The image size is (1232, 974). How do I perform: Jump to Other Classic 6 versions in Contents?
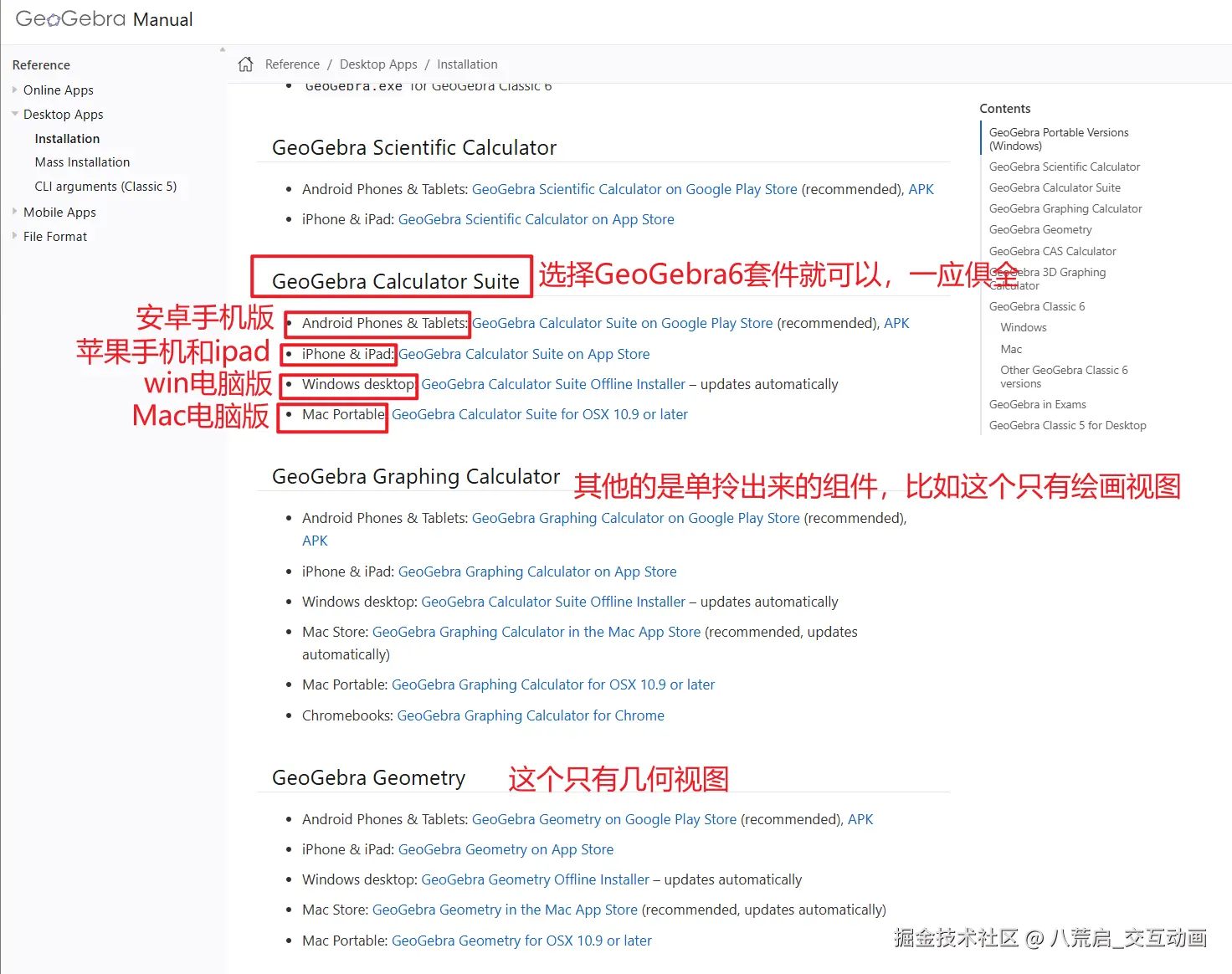point(1064,377)
